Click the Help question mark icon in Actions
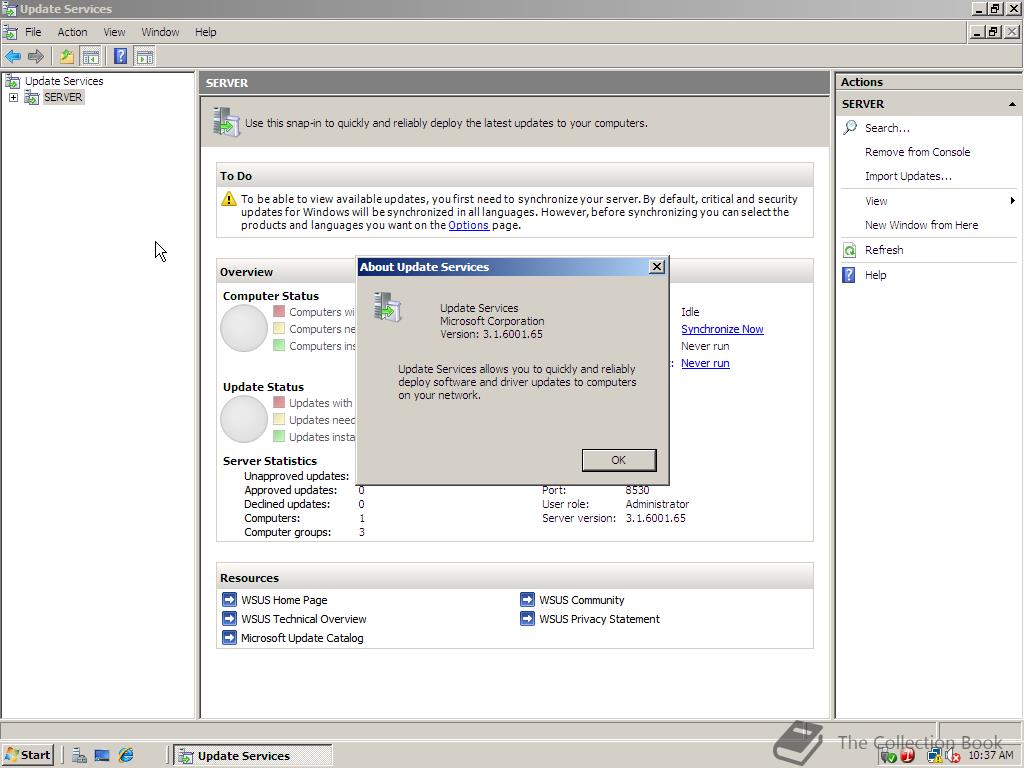Viewport: 1024px width, 768px height. pyautogui.click(x=849, y=275)
